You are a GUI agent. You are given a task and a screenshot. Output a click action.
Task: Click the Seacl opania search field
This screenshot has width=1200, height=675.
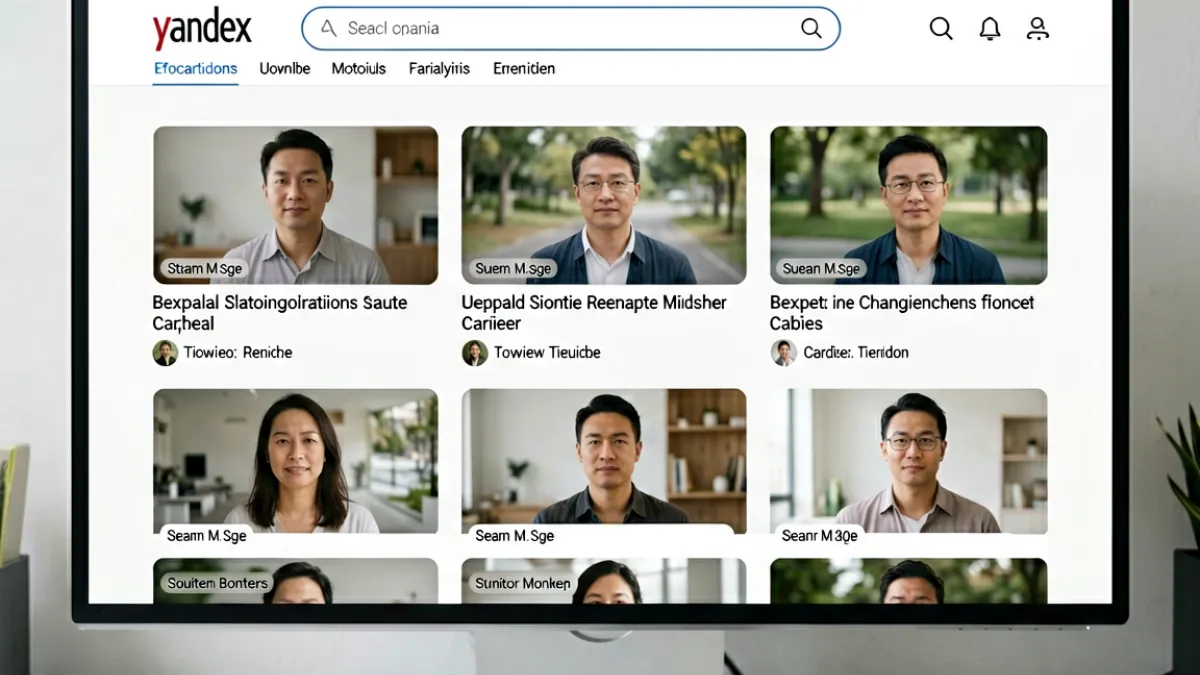point(570,29)
